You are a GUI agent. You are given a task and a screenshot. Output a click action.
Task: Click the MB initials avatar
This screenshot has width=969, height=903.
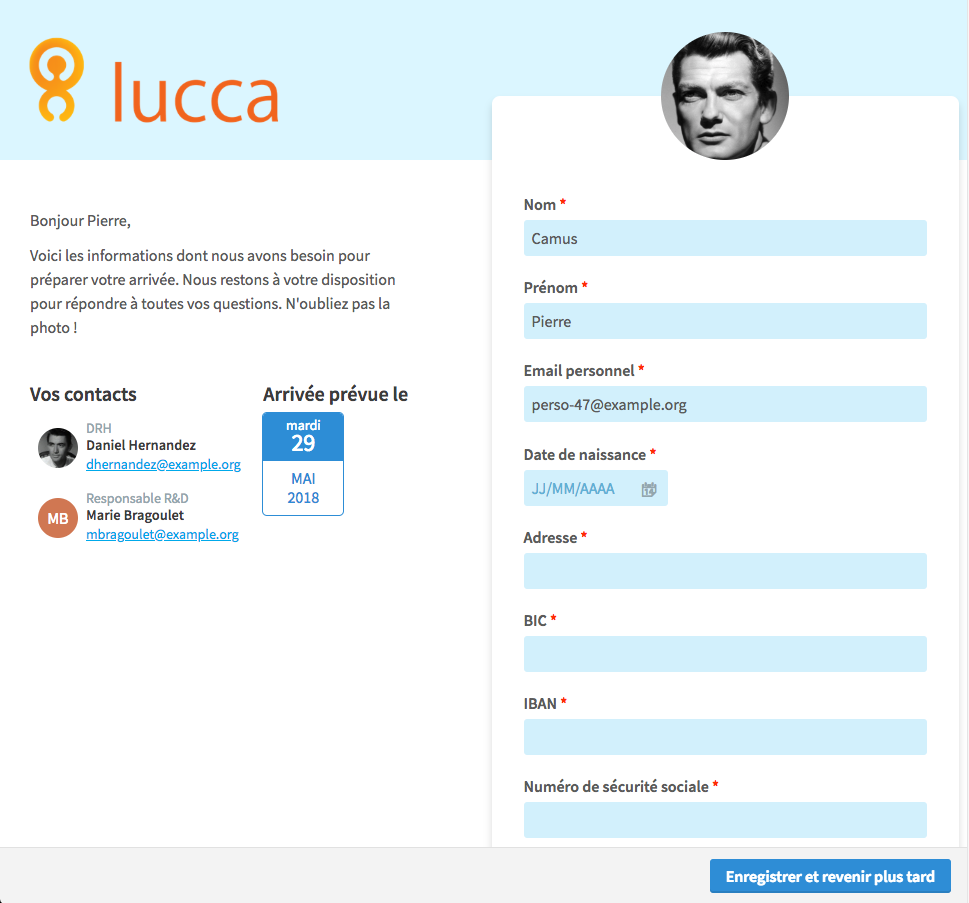pyautogui.click(x=58, y=518)
